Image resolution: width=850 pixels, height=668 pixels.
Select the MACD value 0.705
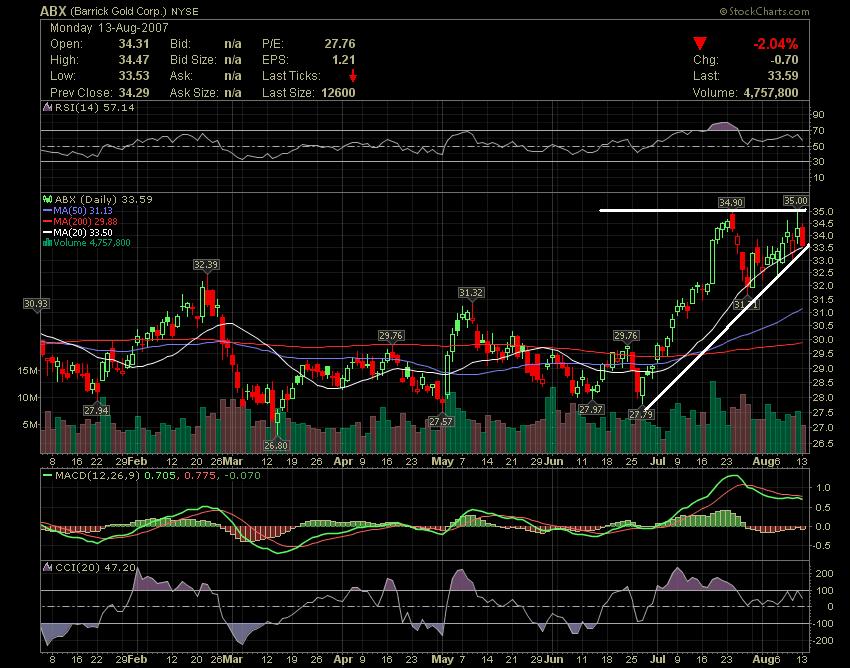pyautogui.click(x=160, y=476)
